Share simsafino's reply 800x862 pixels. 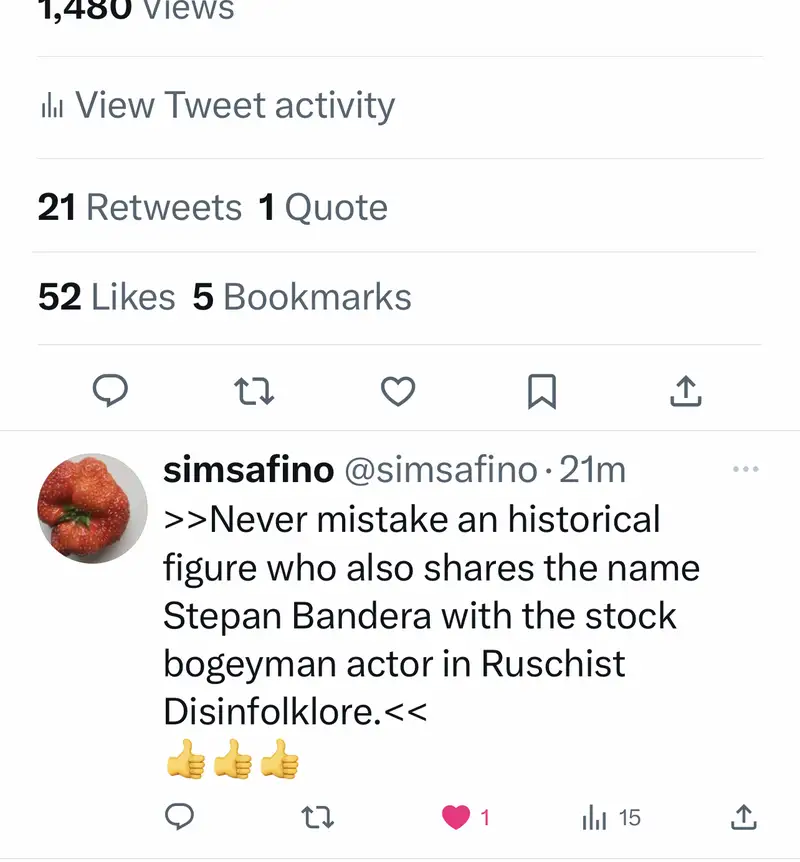tap(743, 818)
